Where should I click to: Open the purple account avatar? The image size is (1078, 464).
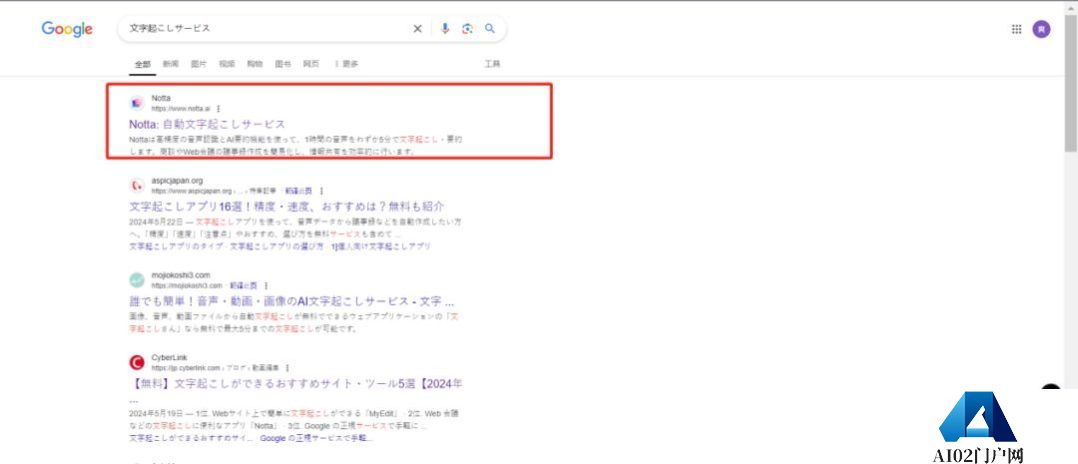point(1042,29)
